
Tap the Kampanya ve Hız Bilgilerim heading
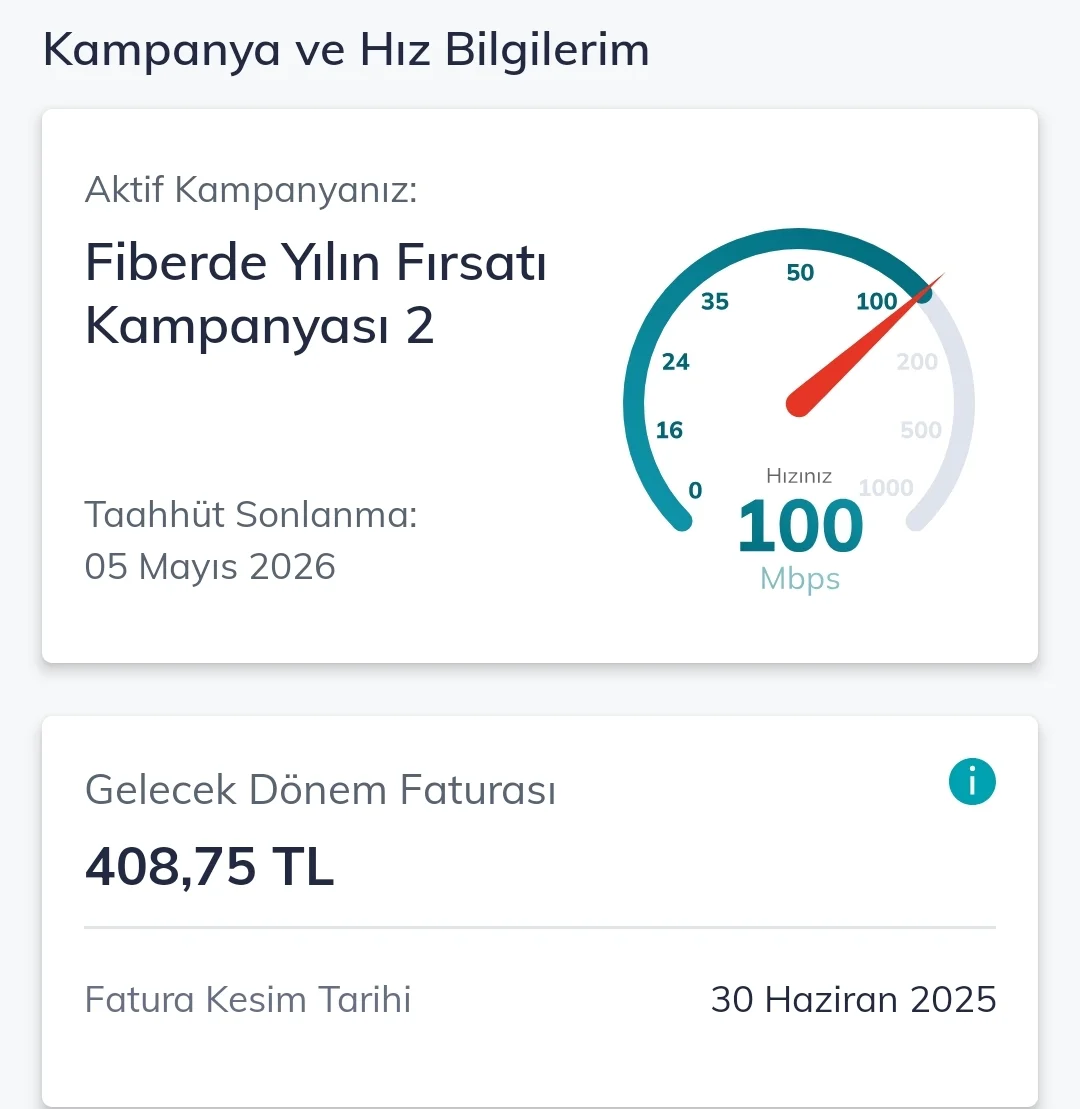346,50
